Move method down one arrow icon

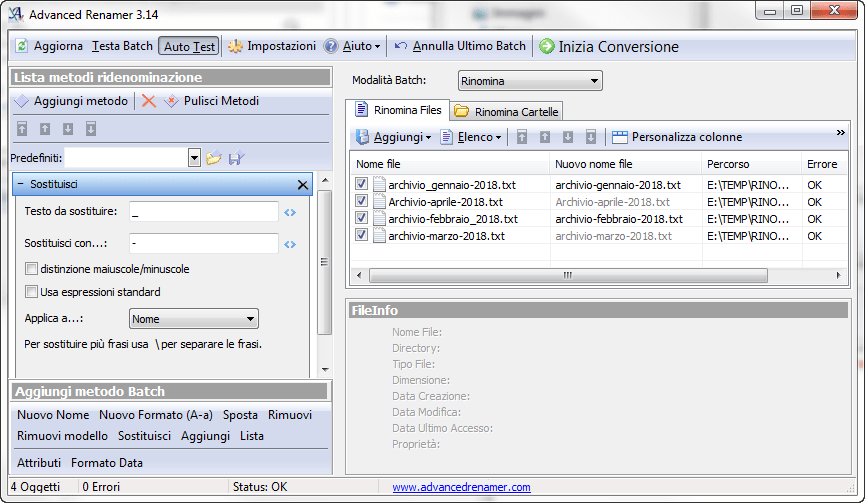(x=68, y=129)
